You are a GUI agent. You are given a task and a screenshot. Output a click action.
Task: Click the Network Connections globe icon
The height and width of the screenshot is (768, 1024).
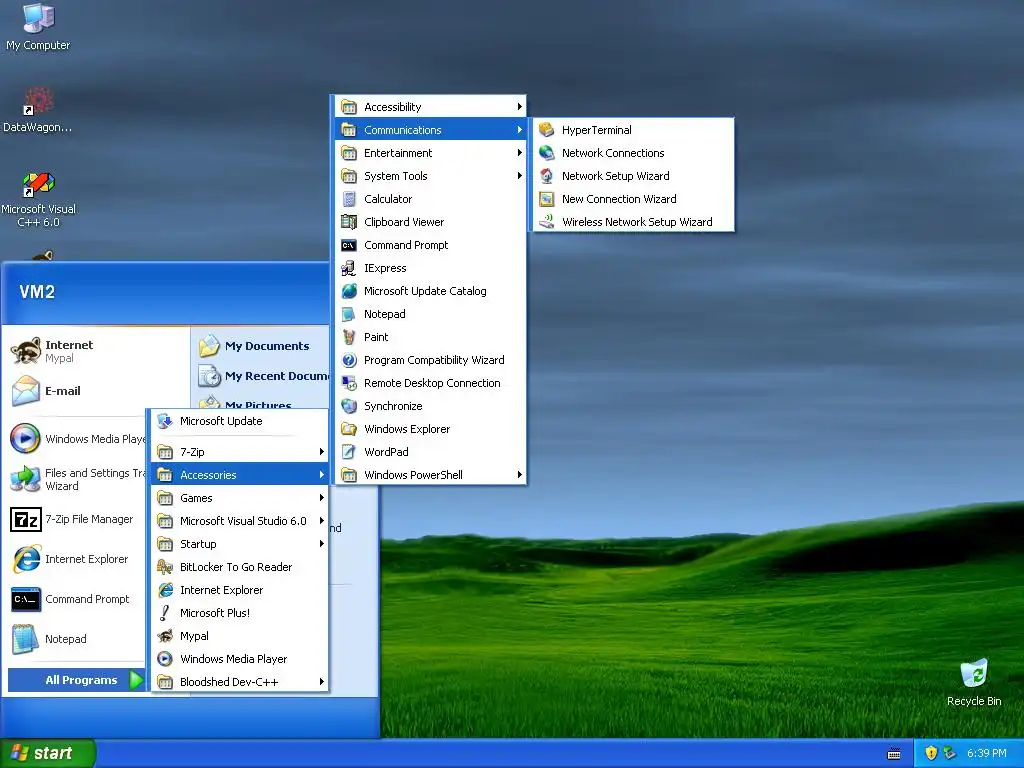tap(546, 153)
